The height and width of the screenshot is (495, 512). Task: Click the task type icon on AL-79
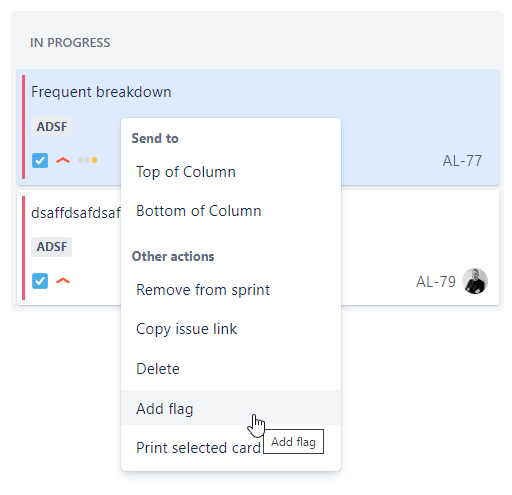coord(40,281)
